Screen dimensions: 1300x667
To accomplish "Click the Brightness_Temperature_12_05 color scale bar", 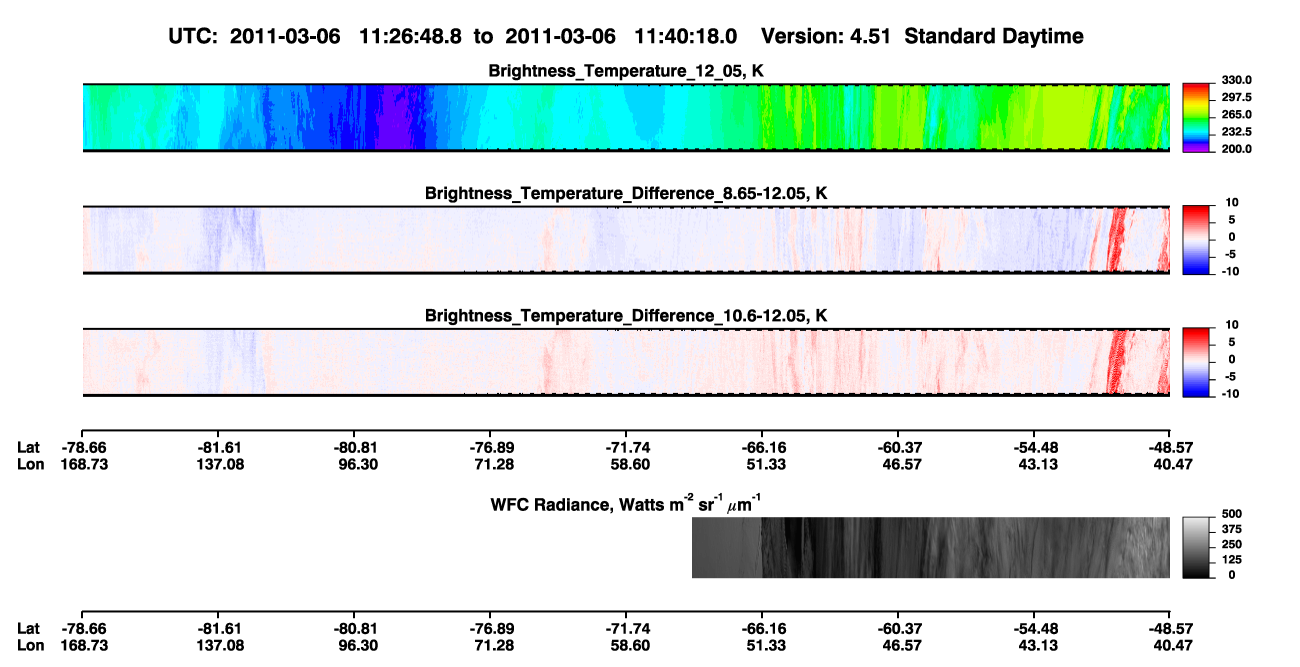I will pyautogui.click(x=1196, y=116).
